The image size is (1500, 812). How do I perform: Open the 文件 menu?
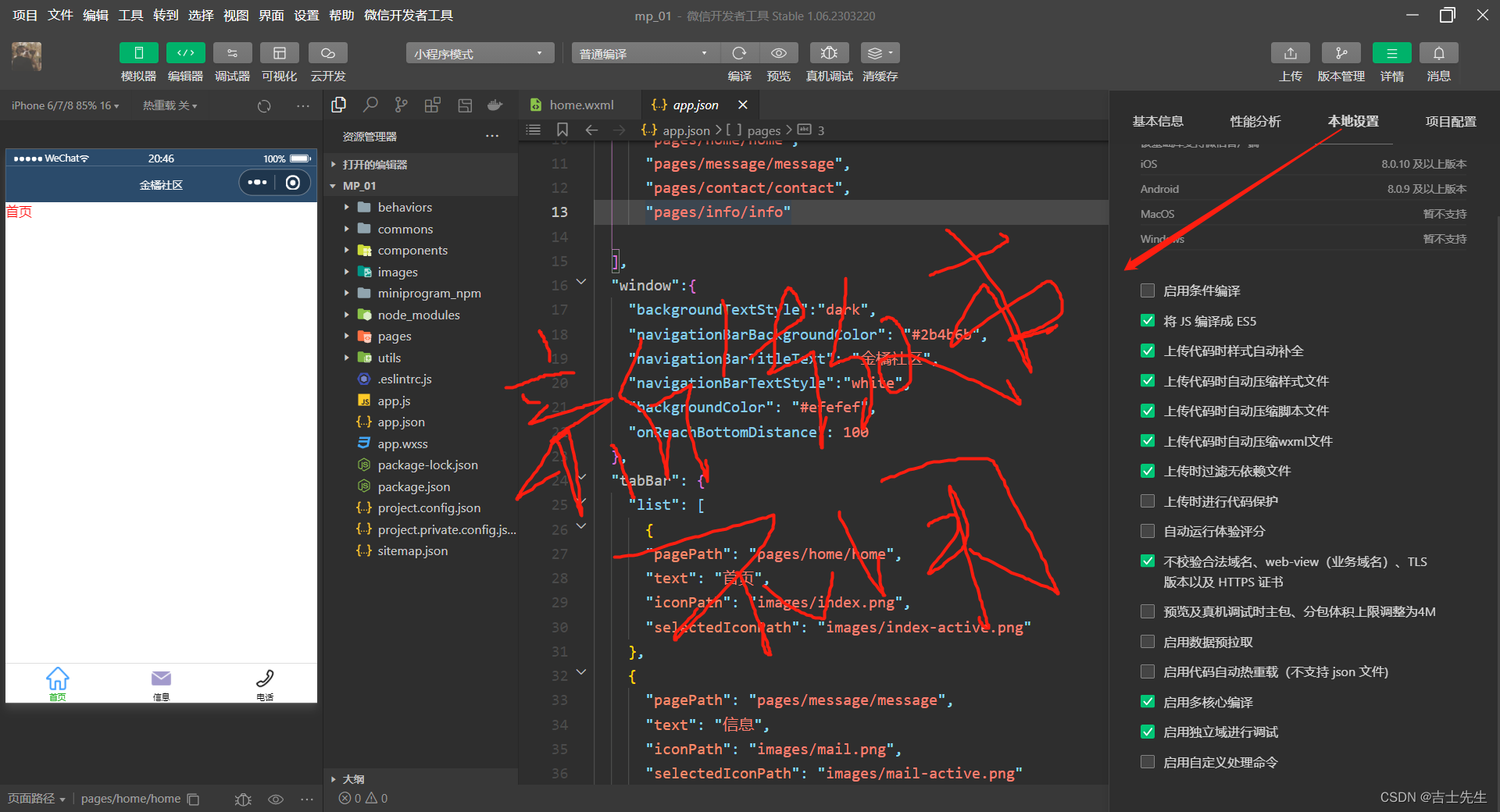pos(60,16)
